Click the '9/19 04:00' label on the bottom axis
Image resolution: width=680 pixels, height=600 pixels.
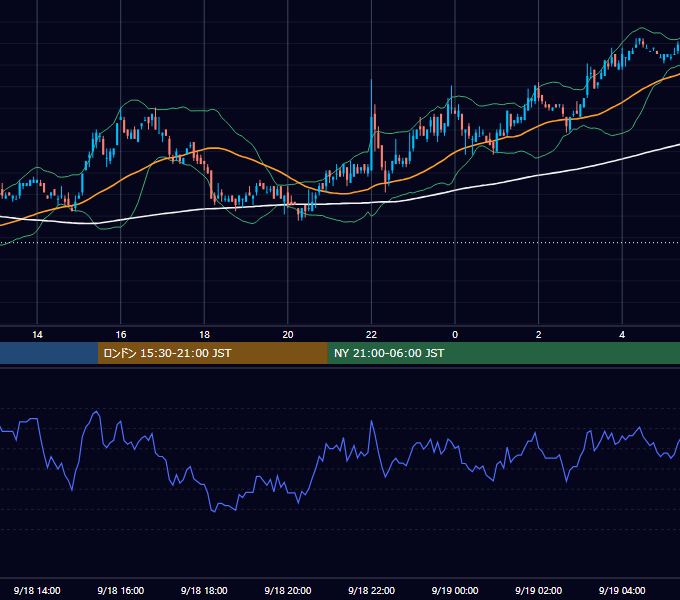point(622,590)
